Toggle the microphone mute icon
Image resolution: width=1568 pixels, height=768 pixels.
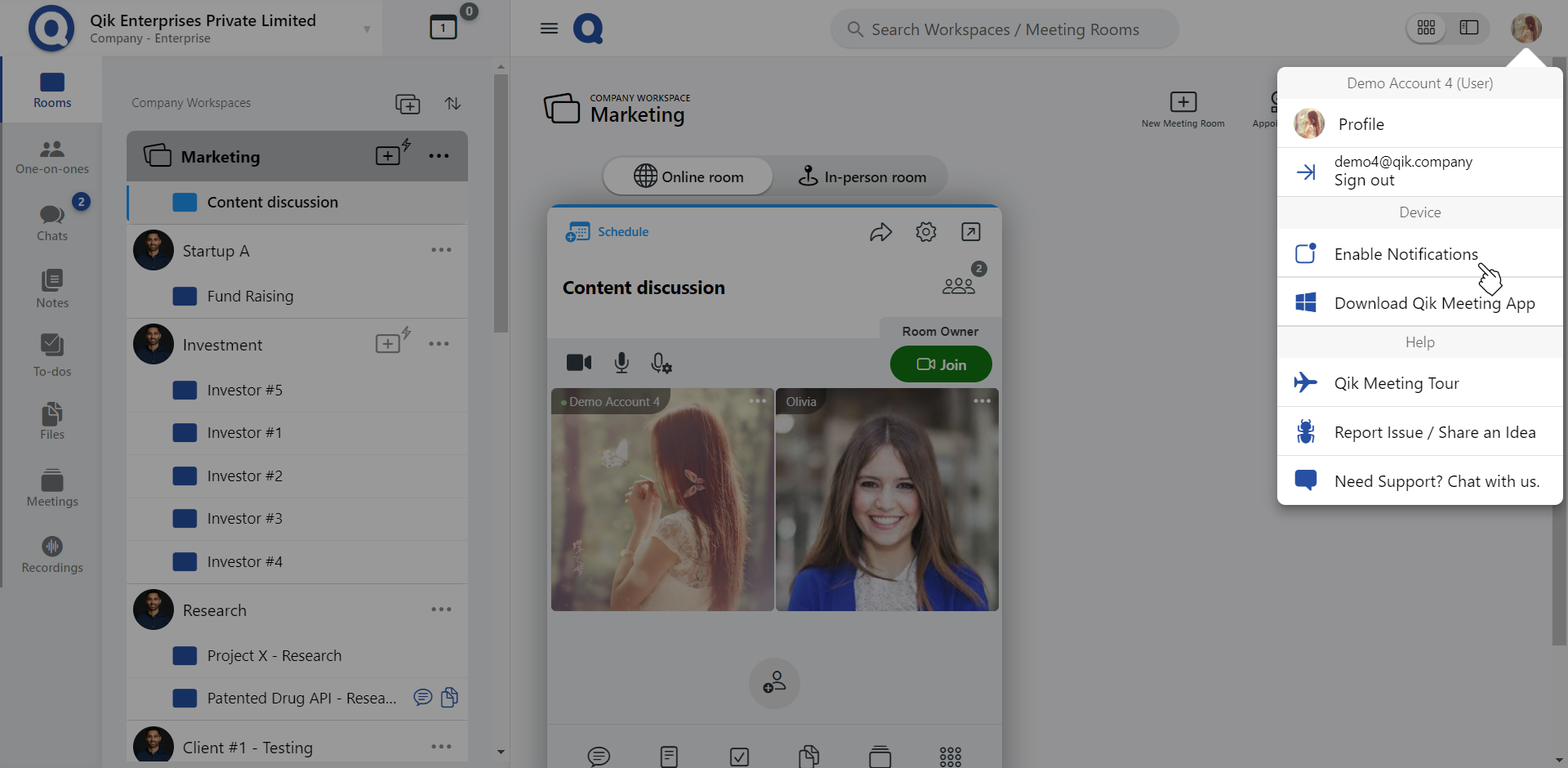621,363
